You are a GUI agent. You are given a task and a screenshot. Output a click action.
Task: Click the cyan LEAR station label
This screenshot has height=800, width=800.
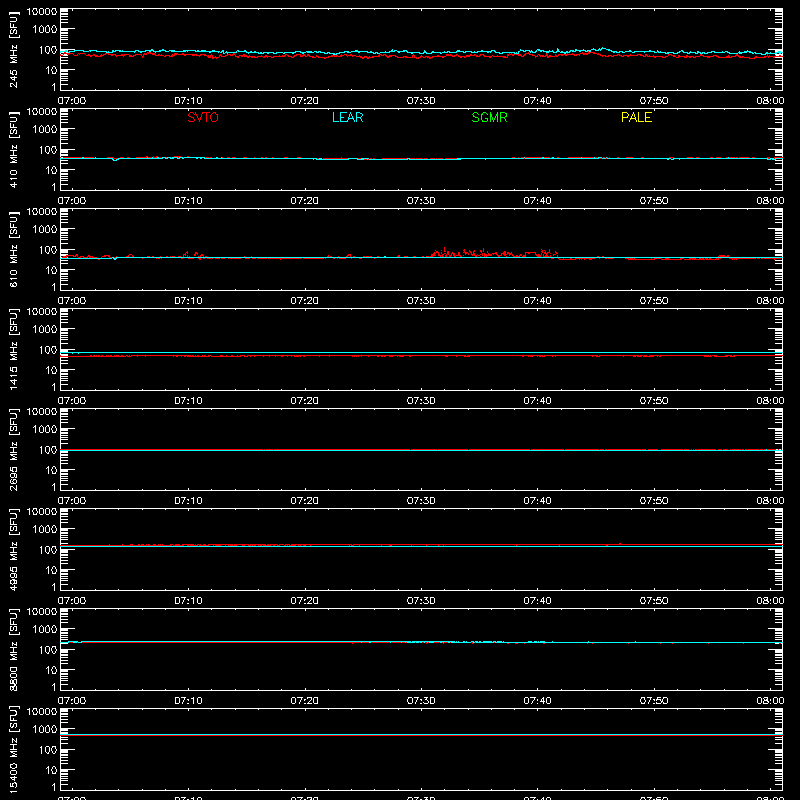[347, 117]
